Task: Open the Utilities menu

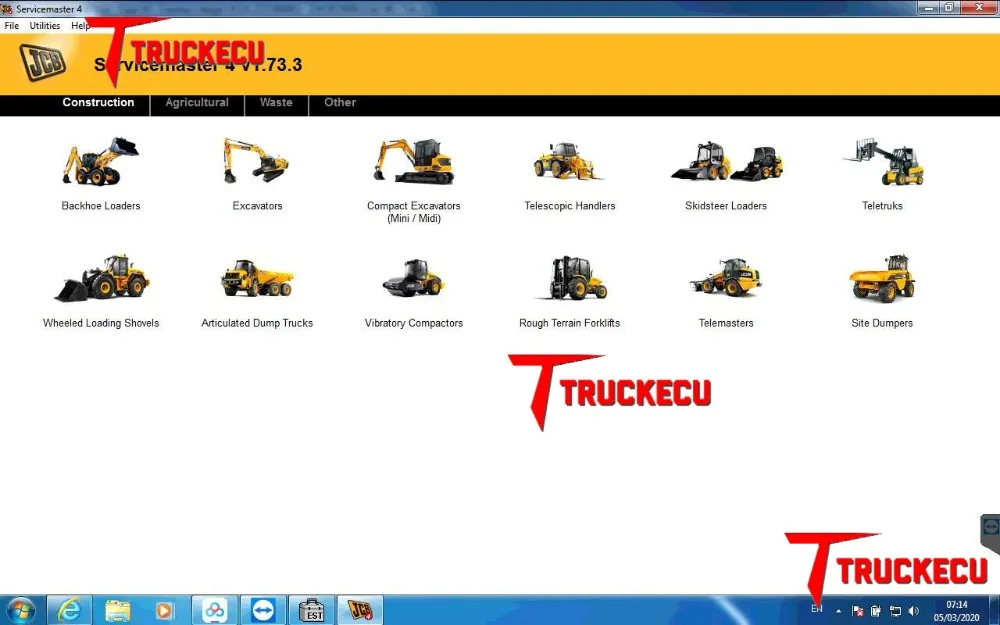Action: [45, 26]
